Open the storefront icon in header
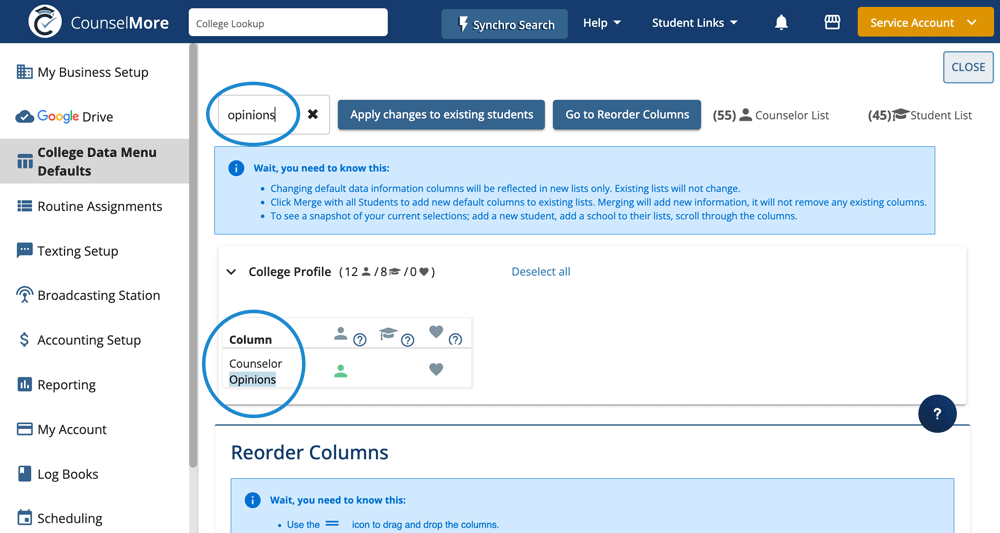This screenshot has width=1000, height=533. tap(832, 23)
